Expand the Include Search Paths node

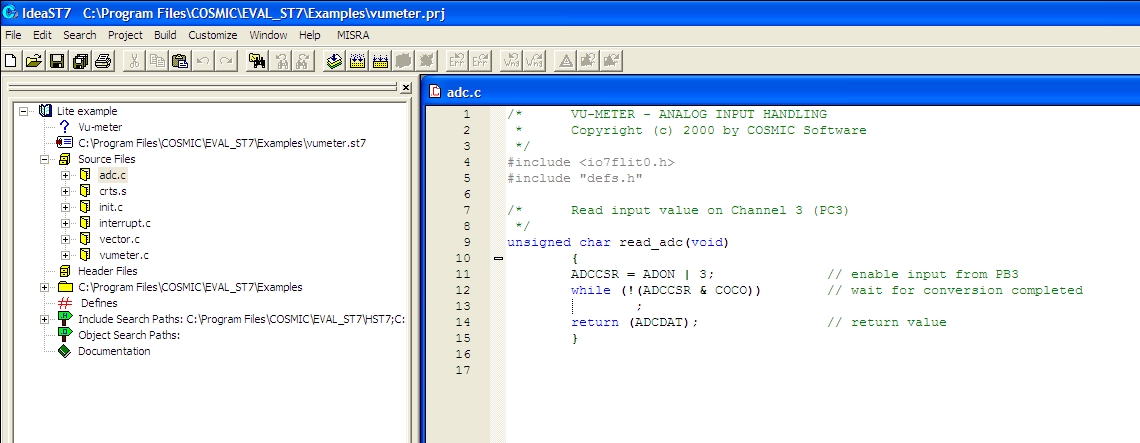(x=44, y=319)
